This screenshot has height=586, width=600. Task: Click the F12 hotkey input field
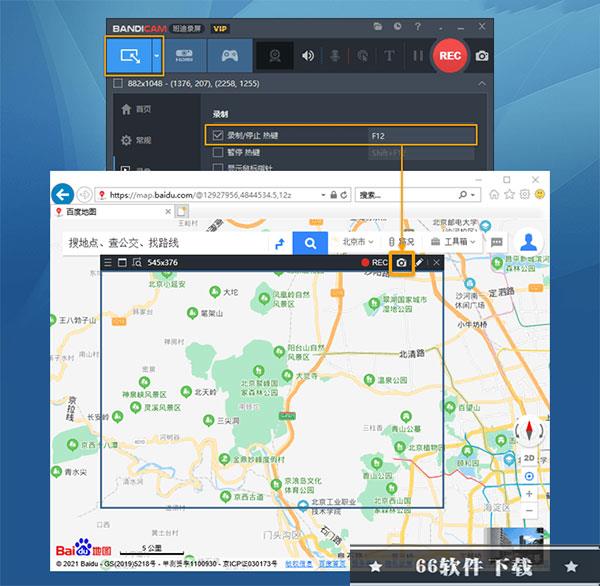[421, 135]
